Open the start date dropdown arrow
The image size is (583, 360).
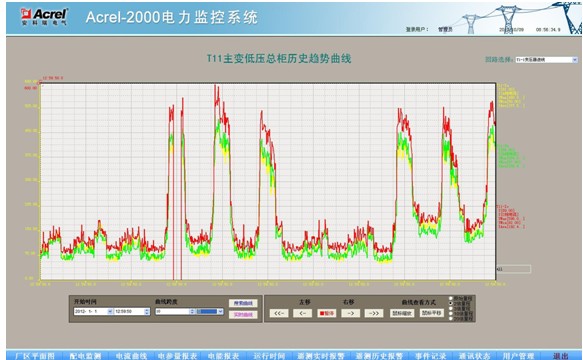tap(110, 311)
